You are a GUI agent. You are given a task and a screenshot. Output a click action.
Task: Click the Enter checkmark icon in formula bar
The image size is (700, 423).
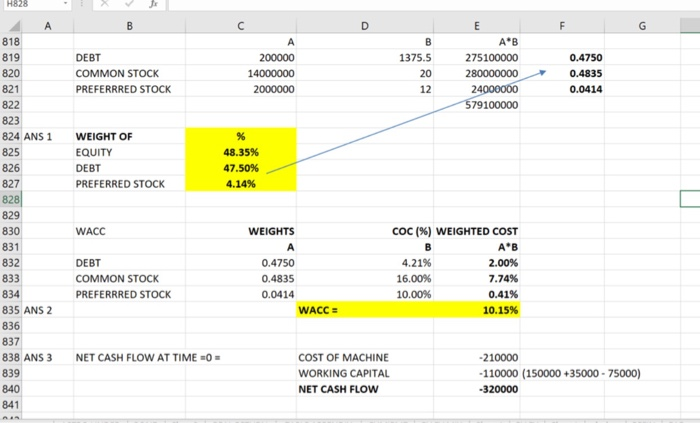click(x=129, y=4)
